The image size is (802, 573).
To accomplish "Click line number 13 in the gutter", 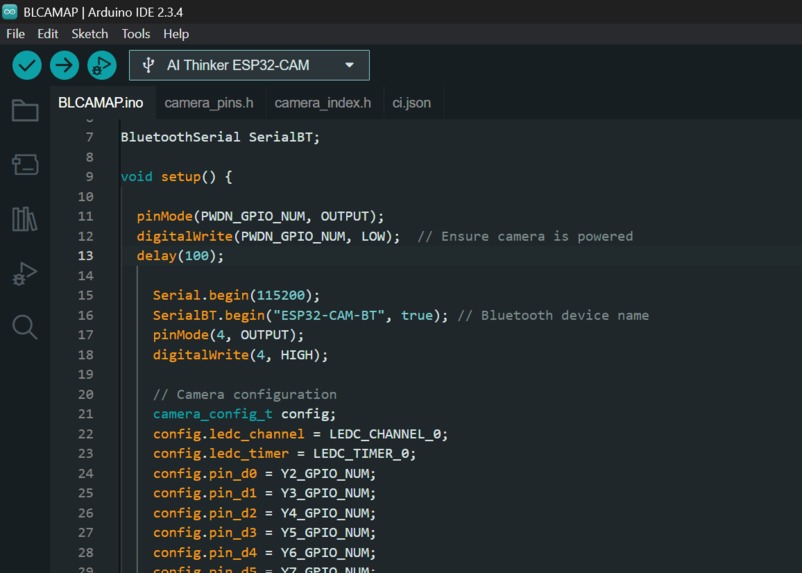I will click(x=85, y=255).
